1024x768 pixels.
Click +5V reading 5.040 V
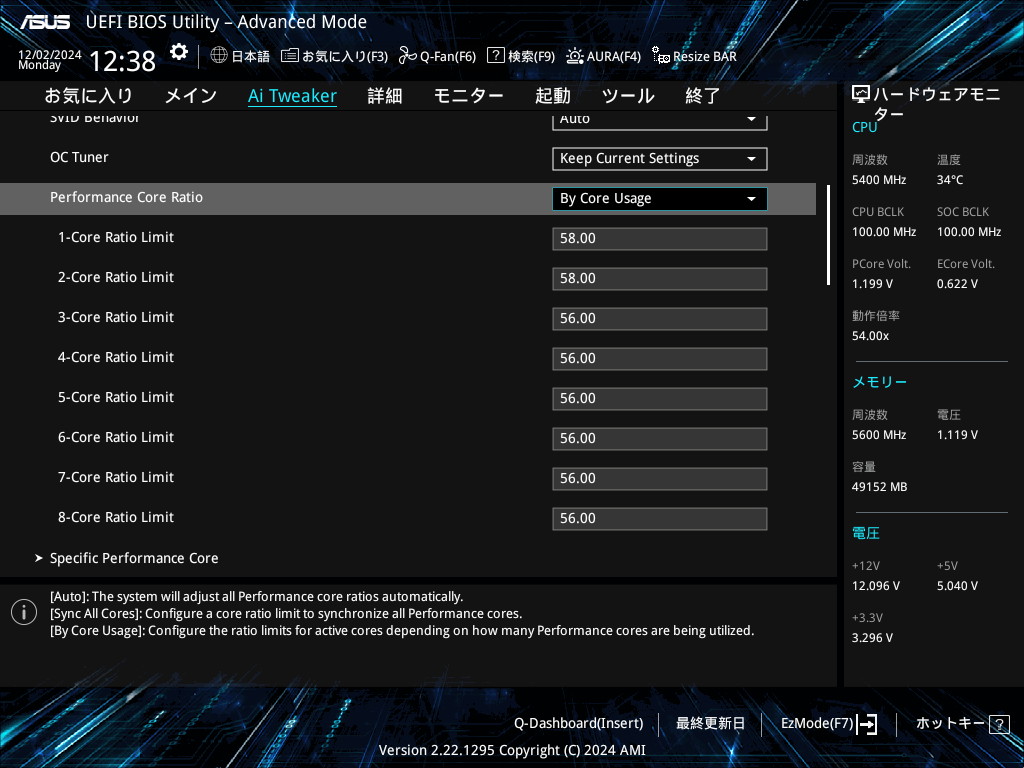click(957, 586)
